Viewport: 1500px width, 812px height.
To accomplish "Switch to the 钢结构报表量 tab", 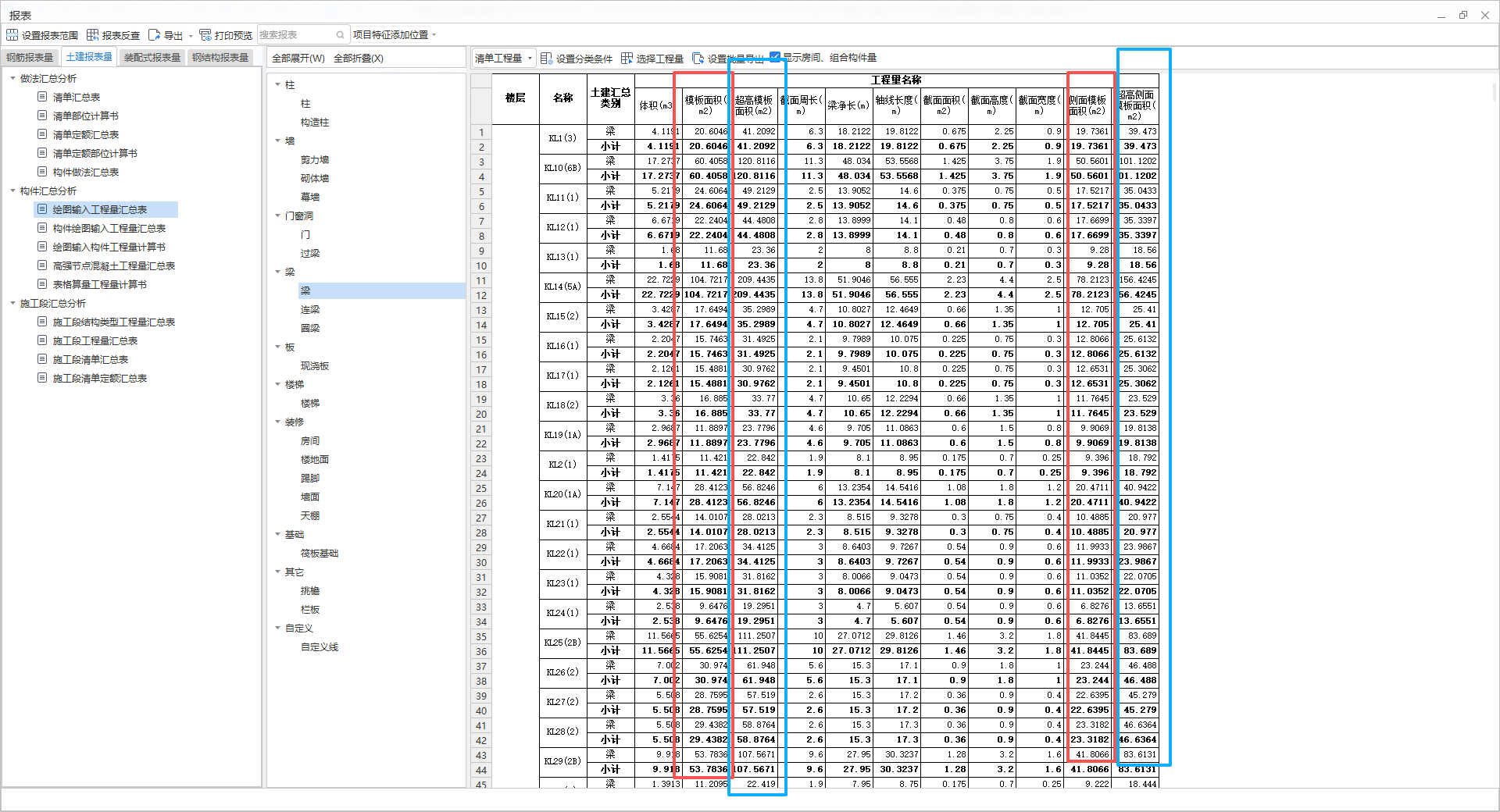I will tap(220, 58).
